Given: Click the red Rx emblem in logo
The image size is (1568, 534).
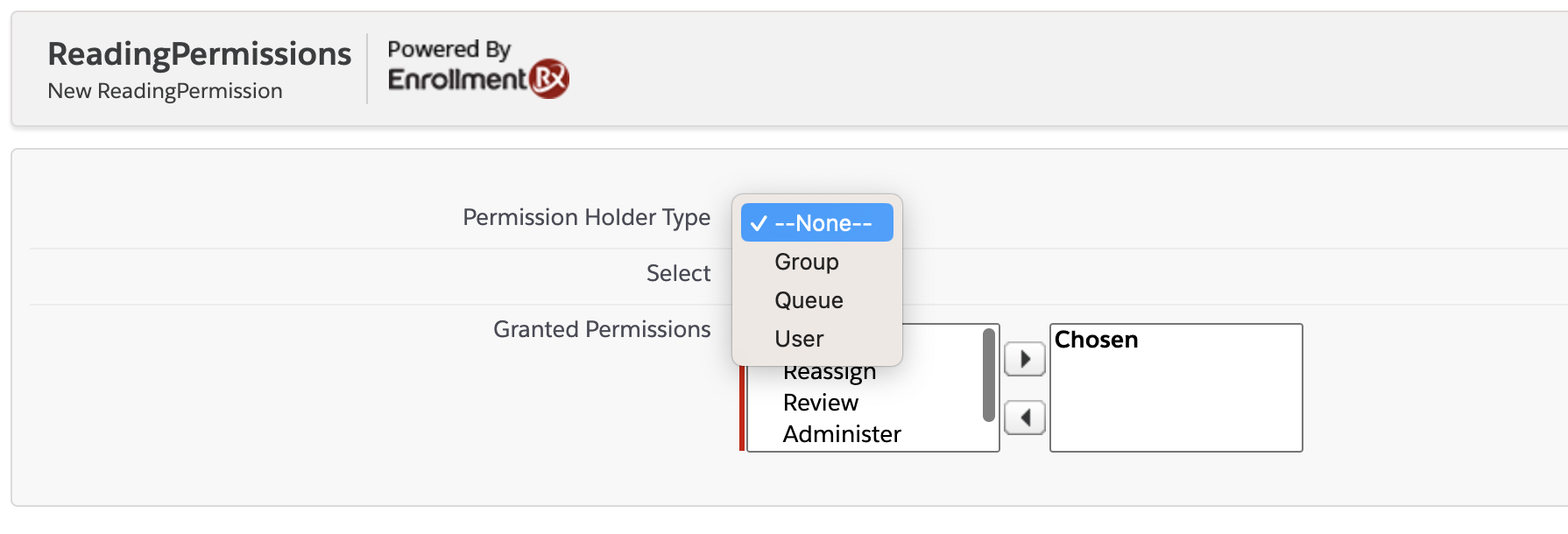Looking at the screenshot, I should 550,79.
